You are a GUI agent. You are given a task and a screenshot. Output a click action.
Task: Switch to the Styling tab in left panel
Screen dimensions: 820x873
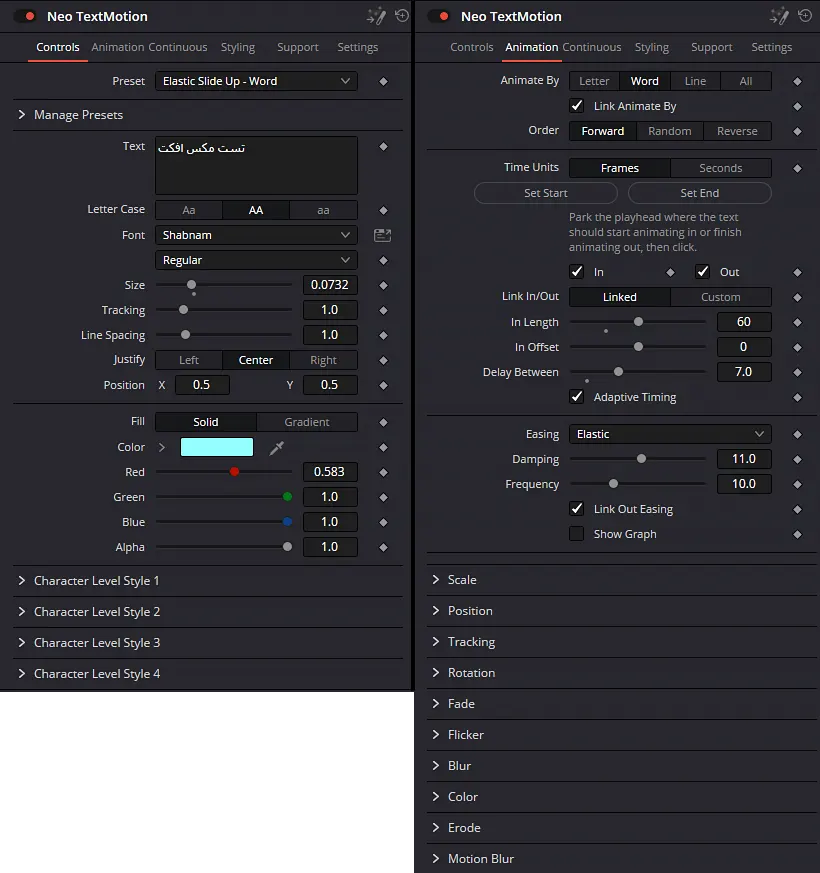pos(238,47)
